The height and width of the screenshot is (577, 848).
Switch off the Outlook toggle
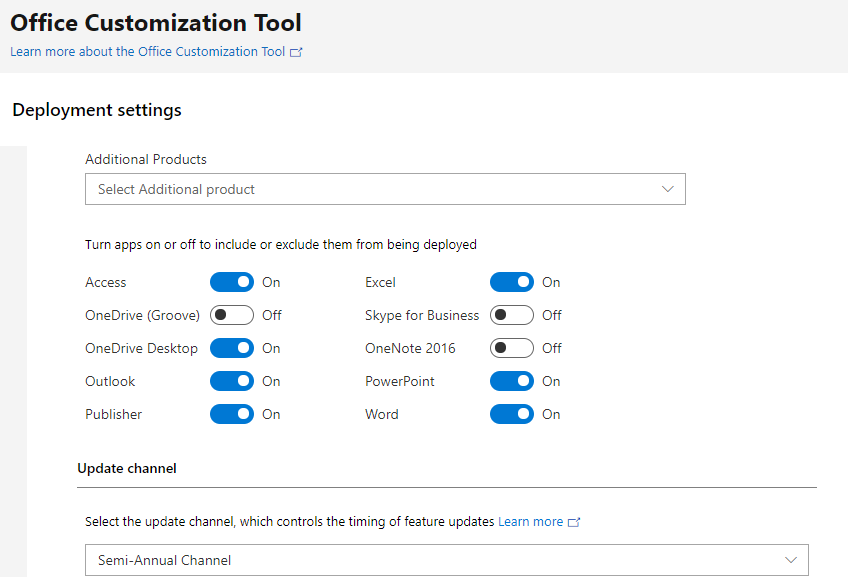click(231, 381)
